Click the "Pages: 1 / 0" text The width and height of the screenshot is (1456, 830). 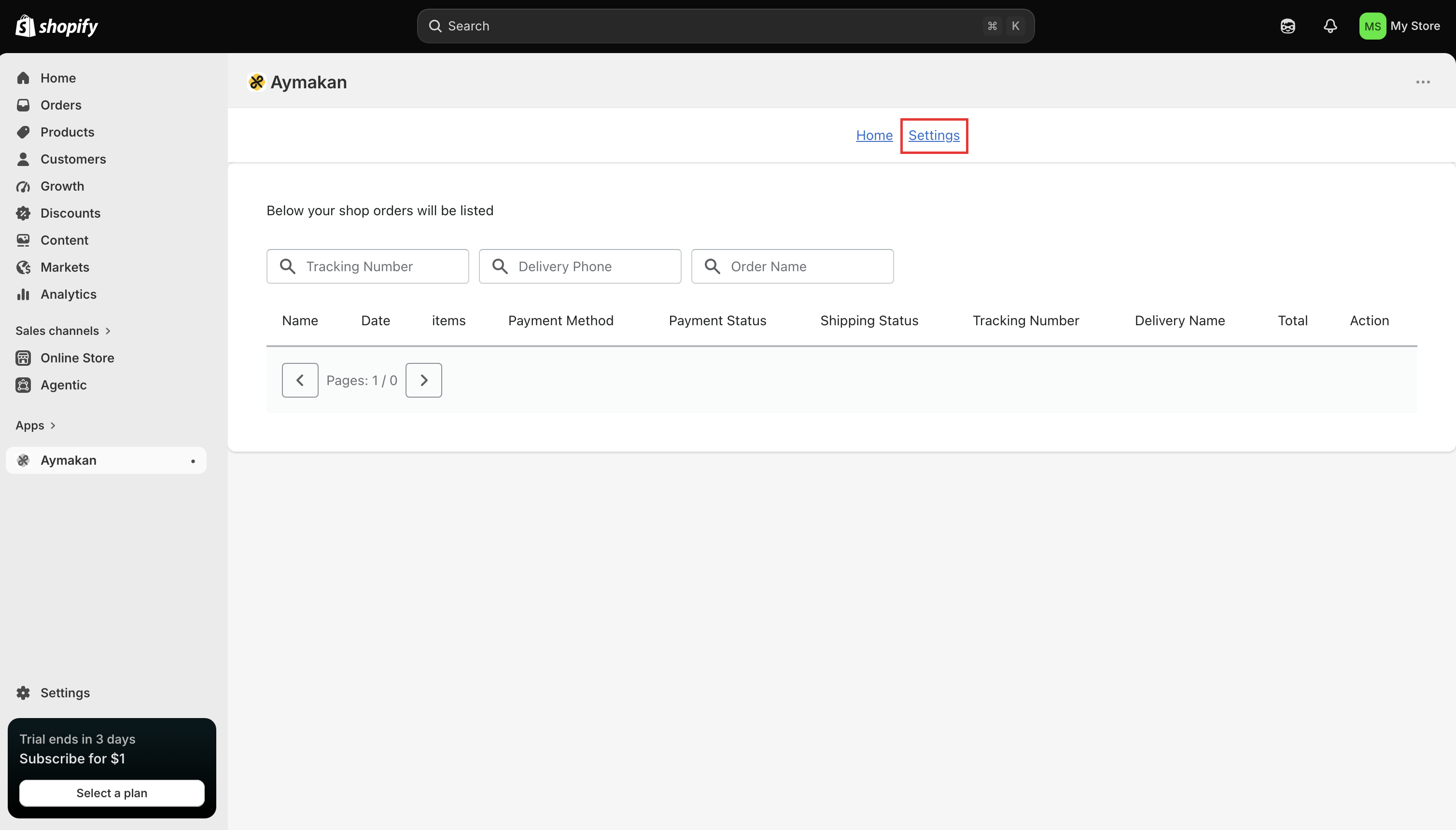(362, 380)
